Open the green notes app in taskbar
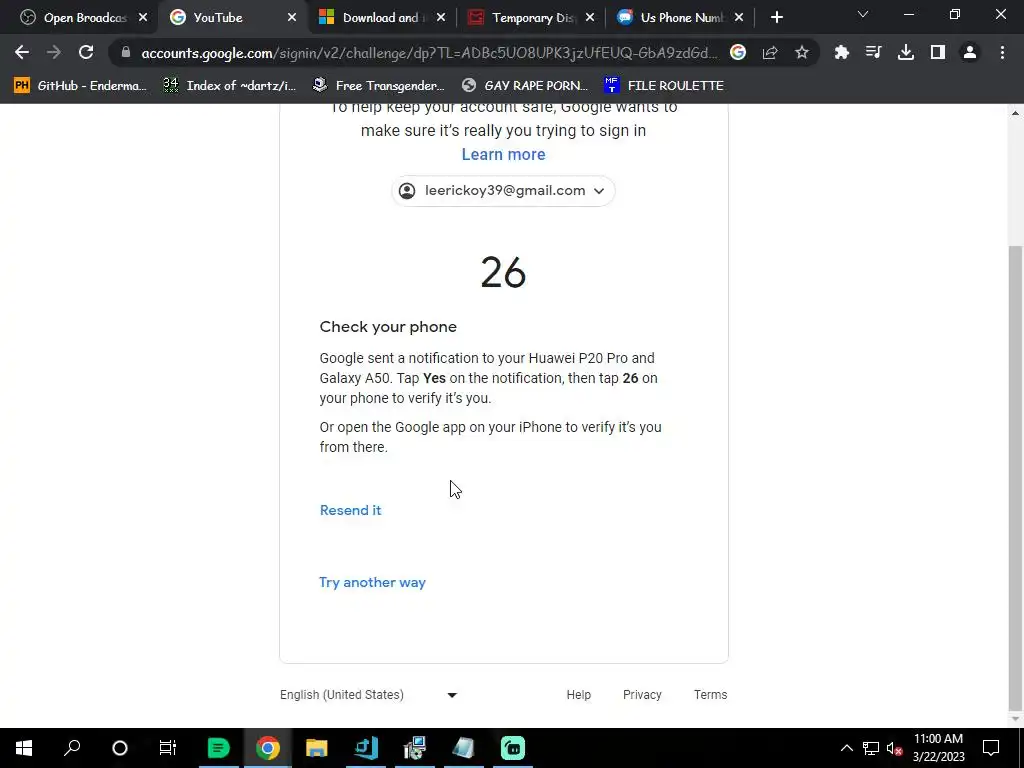 click(219, 748)
